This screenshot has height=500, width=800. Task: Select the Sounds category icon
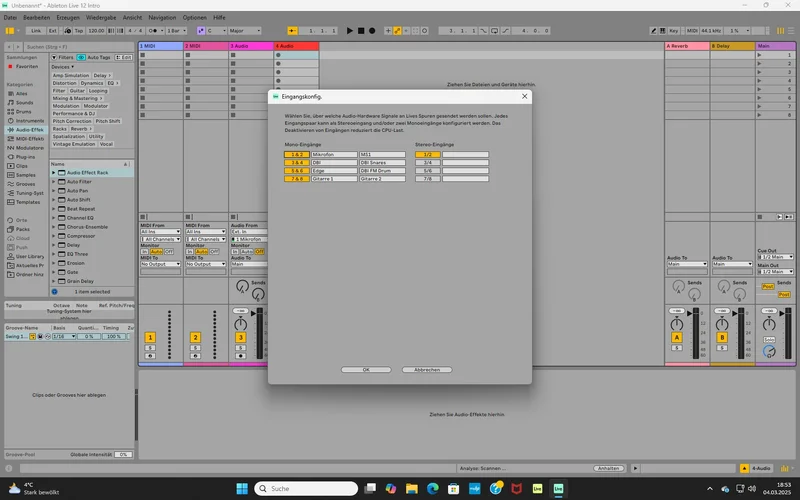coord(11,103)
